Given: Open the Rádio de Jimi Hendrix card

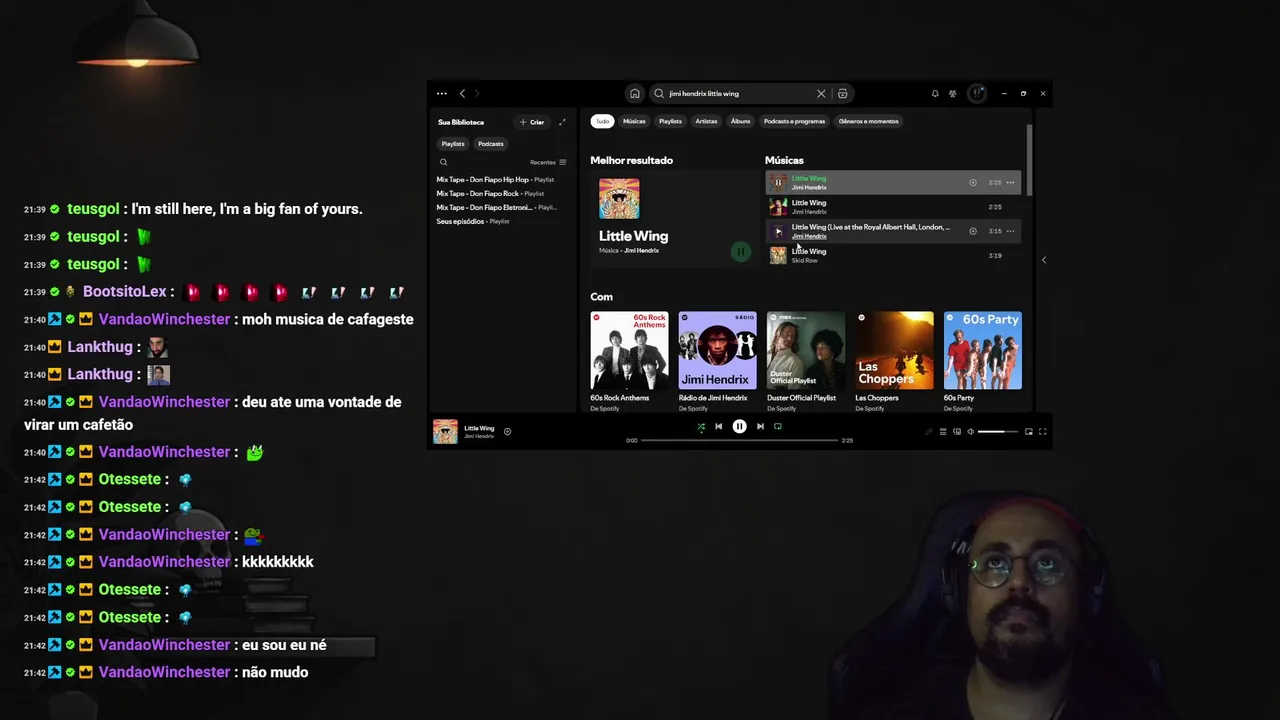Looking at the screenshot, I should point(718,362).
